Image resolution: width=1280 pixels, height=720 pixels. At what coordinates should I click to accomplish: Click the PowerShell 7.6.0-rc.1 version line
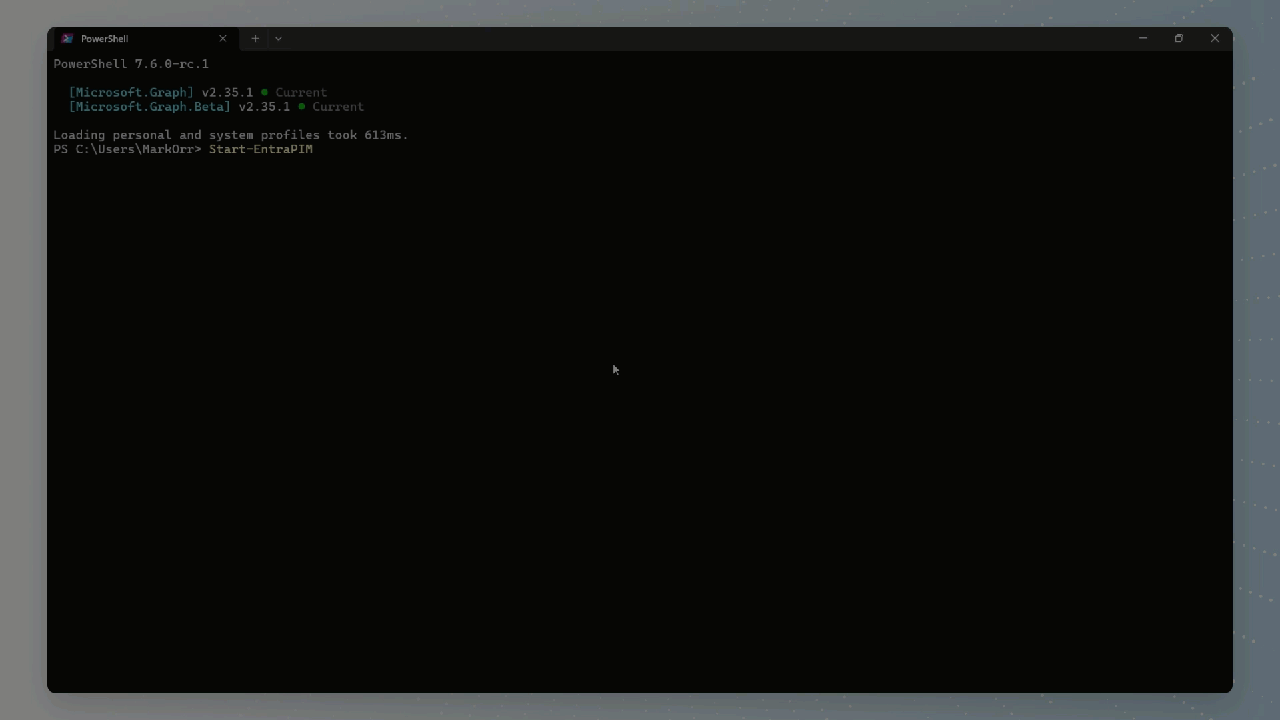131,64
